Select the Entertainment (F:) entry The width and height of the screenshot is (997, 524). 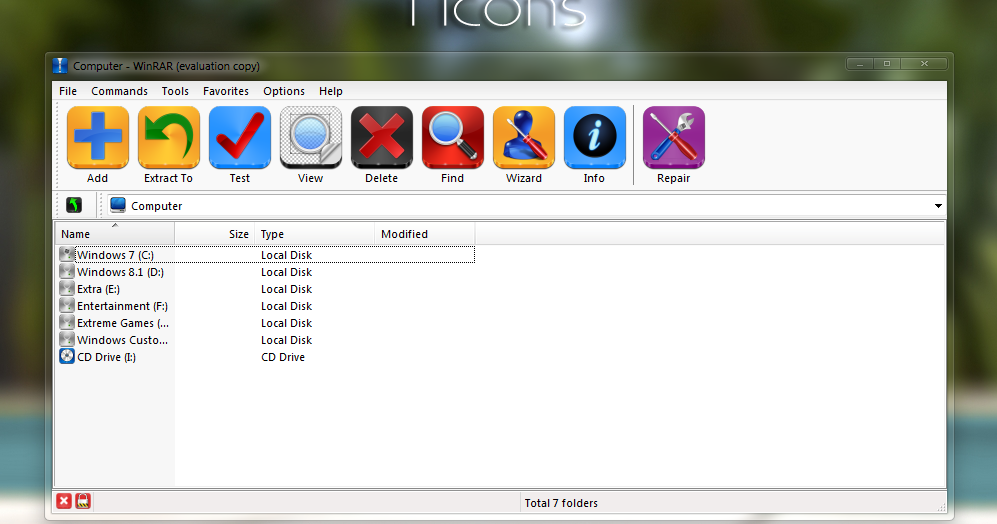[x=122, y=306]
